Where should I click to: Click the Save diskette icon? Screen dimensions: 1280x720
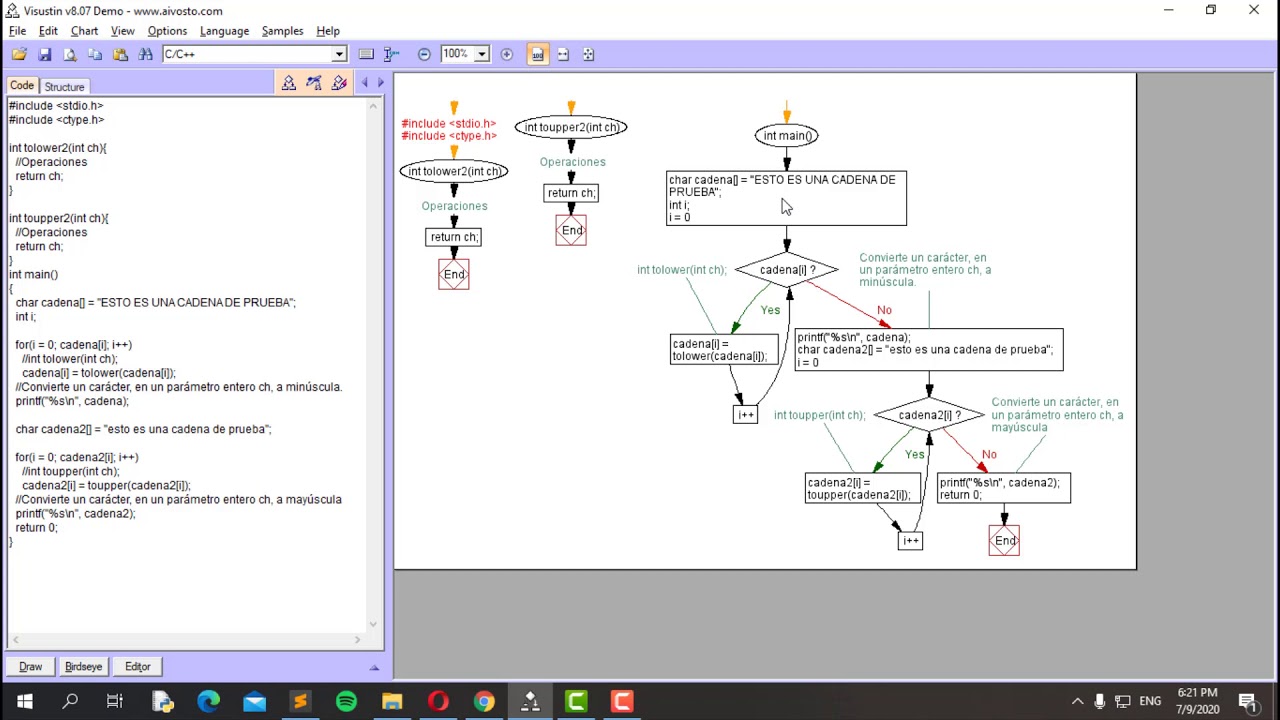pyautogui.click(x=45, y=54)
